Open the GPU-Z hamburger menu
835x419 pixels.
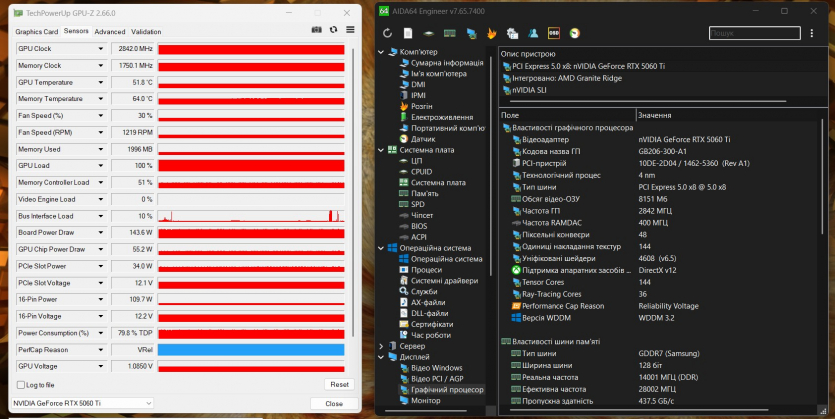tap(350, 30)
